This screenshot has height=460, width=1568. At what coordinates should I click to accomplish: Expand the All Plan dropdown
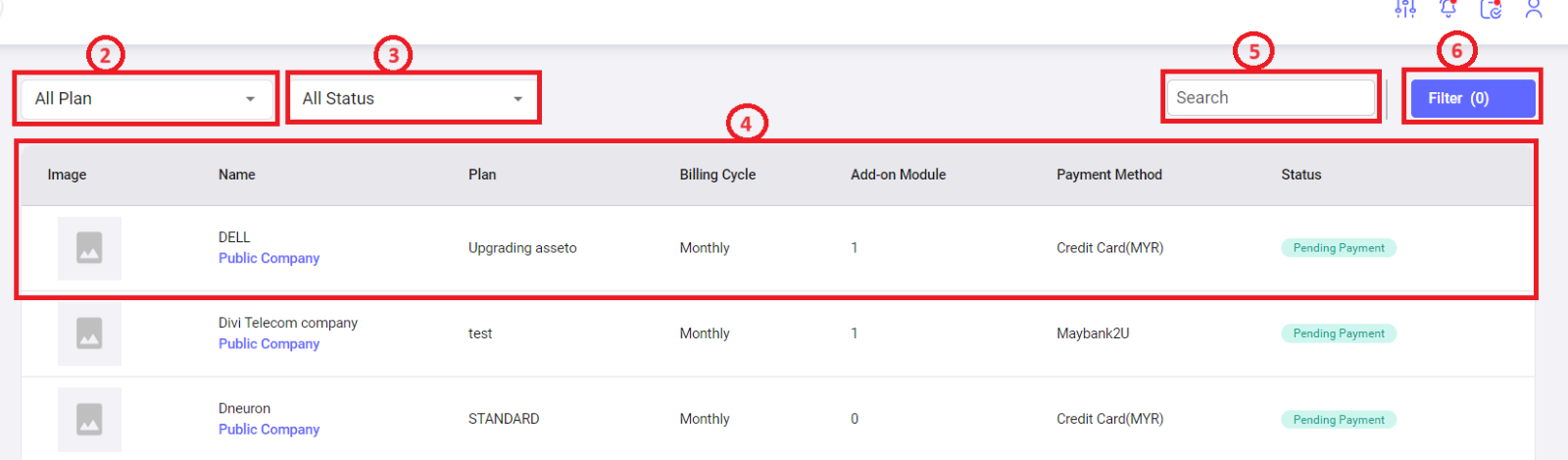tap(147, 98)
